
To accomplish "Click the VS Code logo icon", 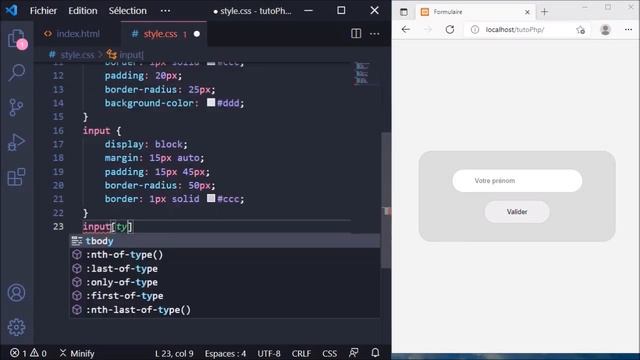I will click(11, 10).
